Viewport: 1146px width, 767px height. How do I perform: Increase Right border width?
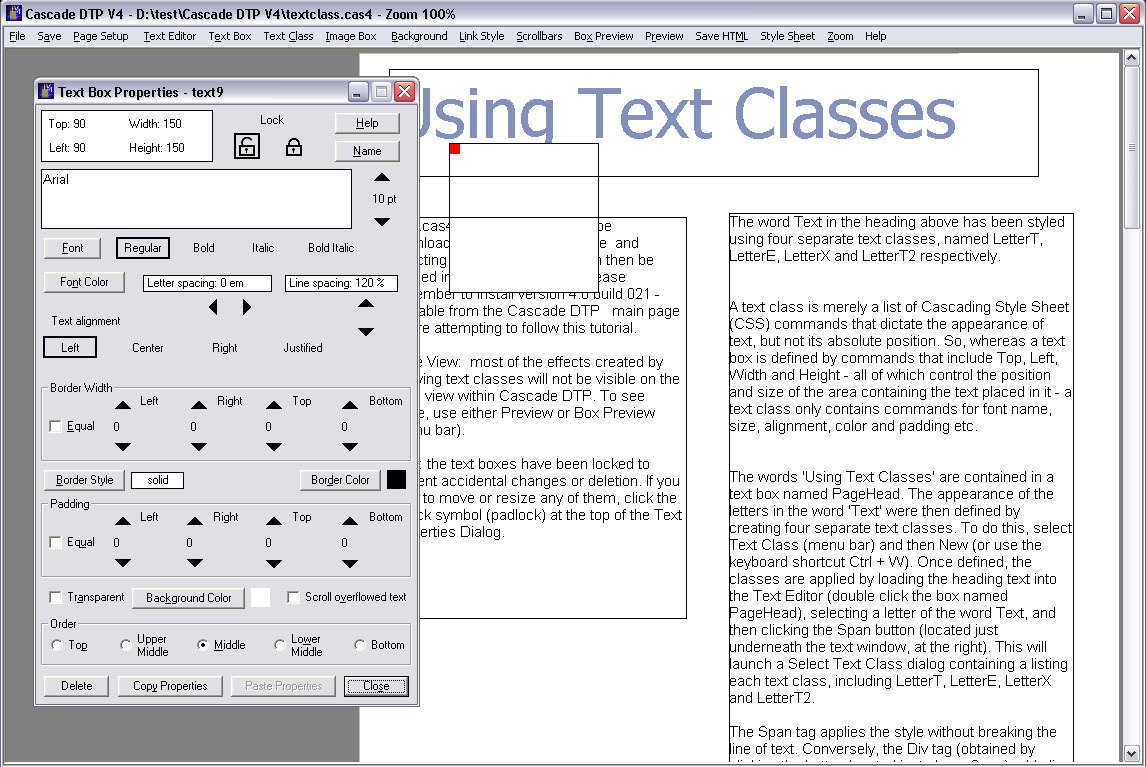pyautogui.click(x=199, y=405)
